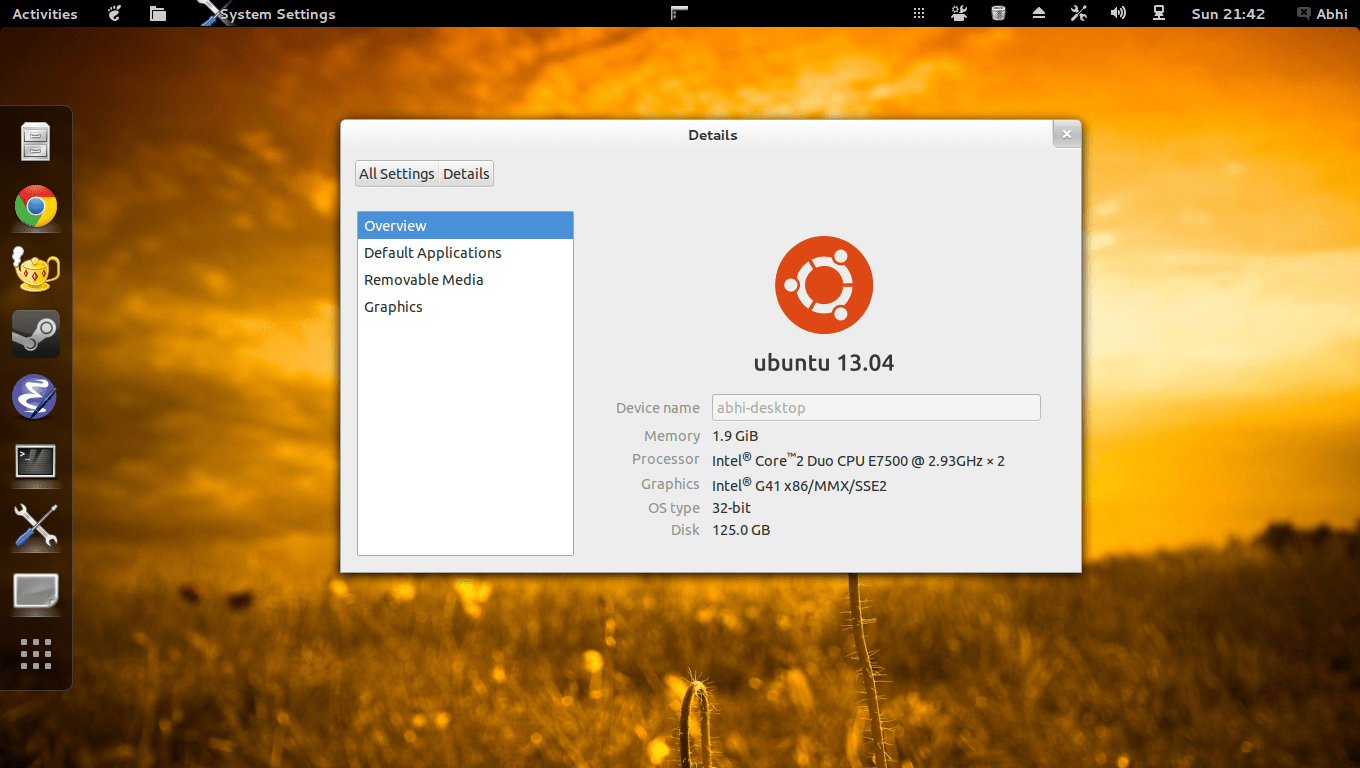Image resolution: width=1360 pixels, height=768 pixels.
Task: Launch the genie lamp app in dock
Action: pyautogui.click(x=36, y=269)
